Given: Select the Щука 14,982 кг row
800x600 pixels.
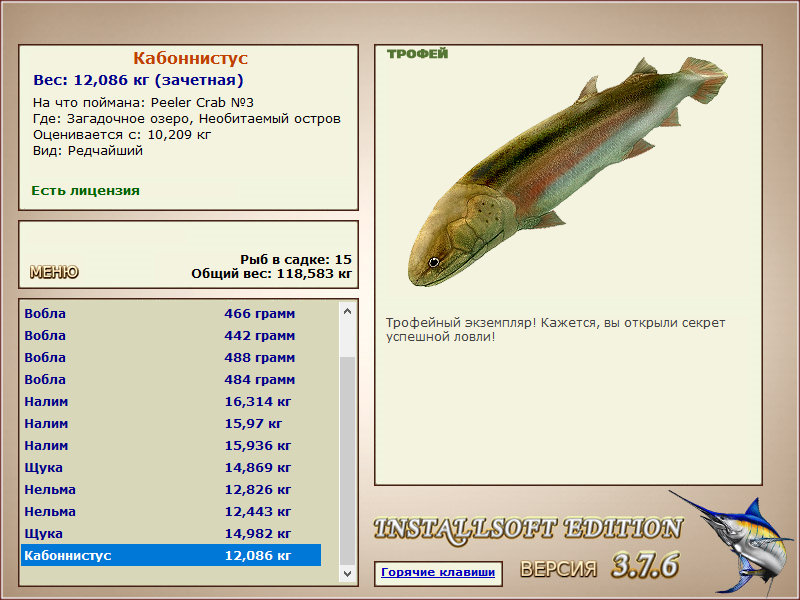Looking at the screenshot, I should [x=171, y=533].
